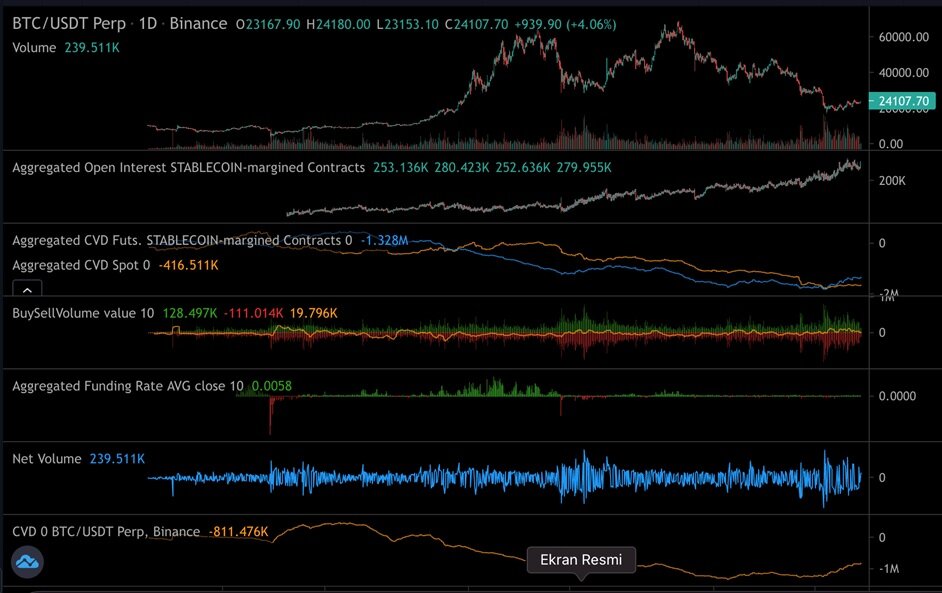Click the Binance exchange label
942x593 pixels.
pyautogui.click(x=199, y=23)
